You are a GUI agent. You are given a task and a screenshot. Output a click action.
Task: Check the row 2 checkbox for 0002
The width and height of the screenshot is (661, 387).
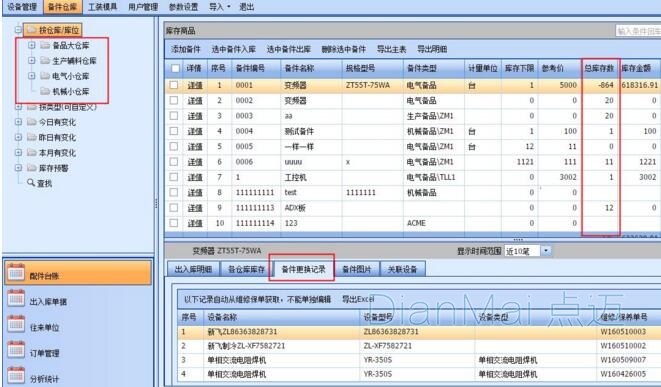174,100
